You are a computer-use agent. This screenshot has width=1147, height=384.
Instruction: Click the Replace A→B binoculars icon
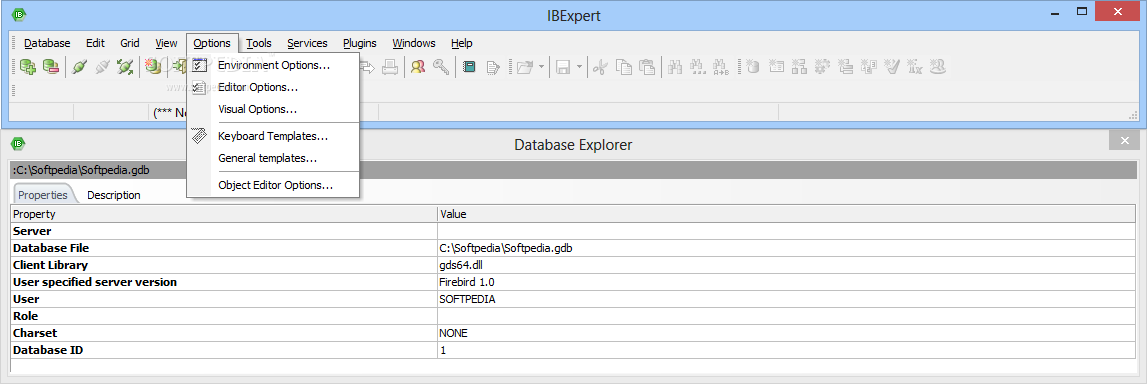point(721,67)
